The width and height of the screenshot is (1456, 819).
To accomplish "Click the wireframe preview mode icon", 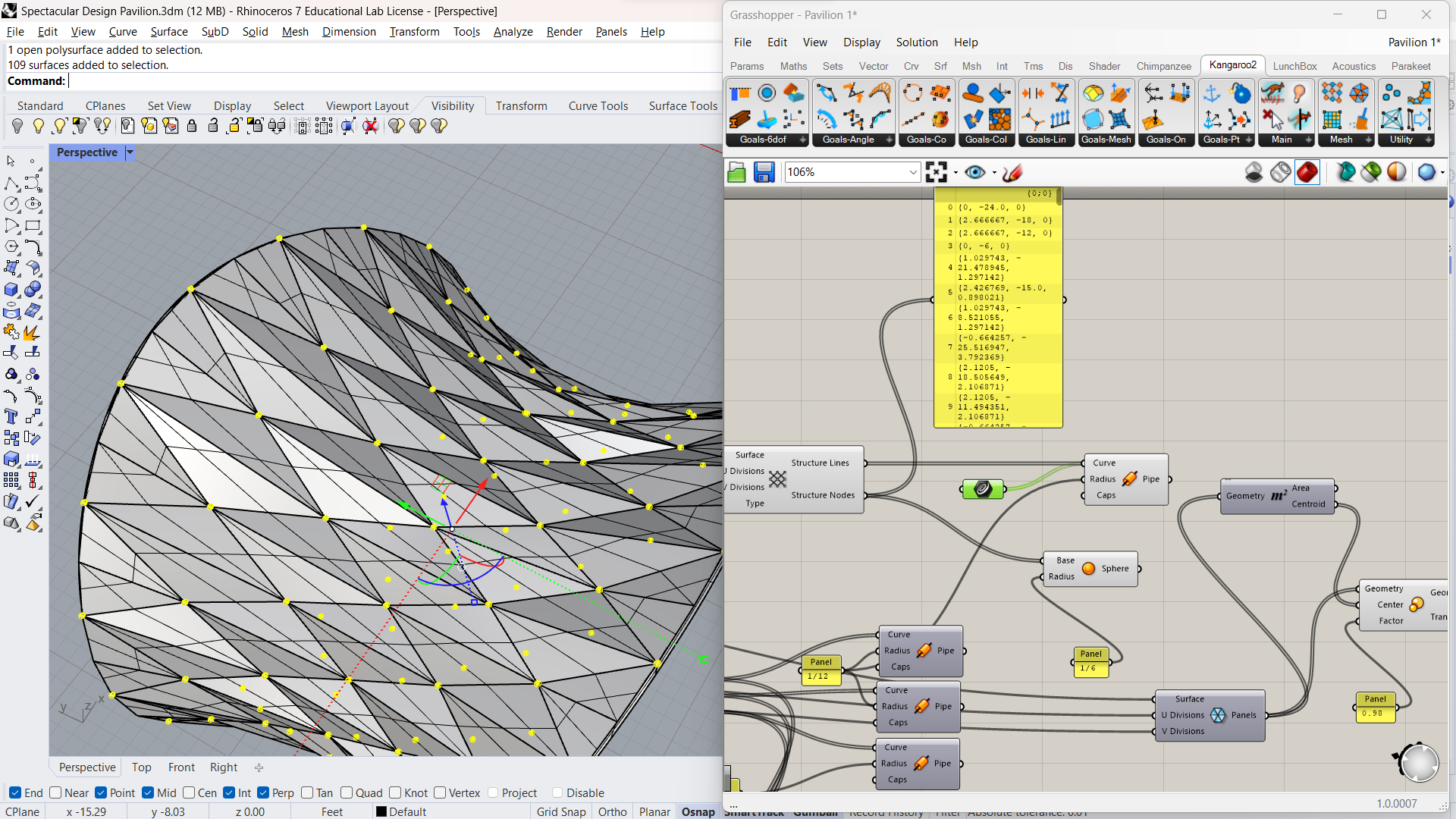I will (x=1280, y=173).
